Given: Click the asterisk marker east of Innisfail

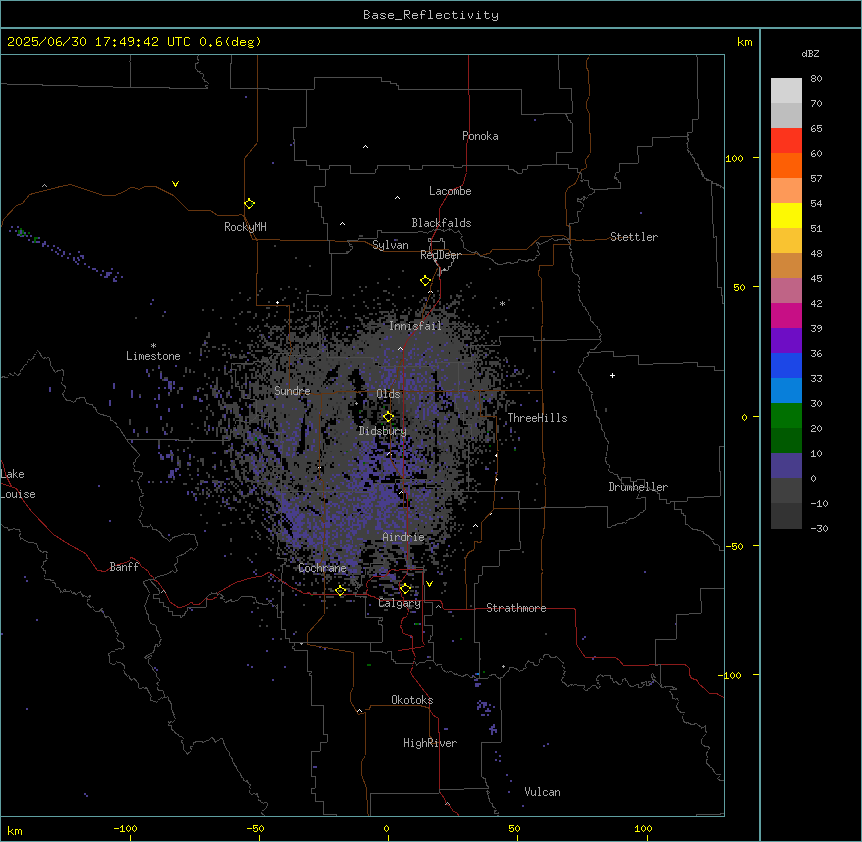Looking at the screenshot, I should 502,303.
